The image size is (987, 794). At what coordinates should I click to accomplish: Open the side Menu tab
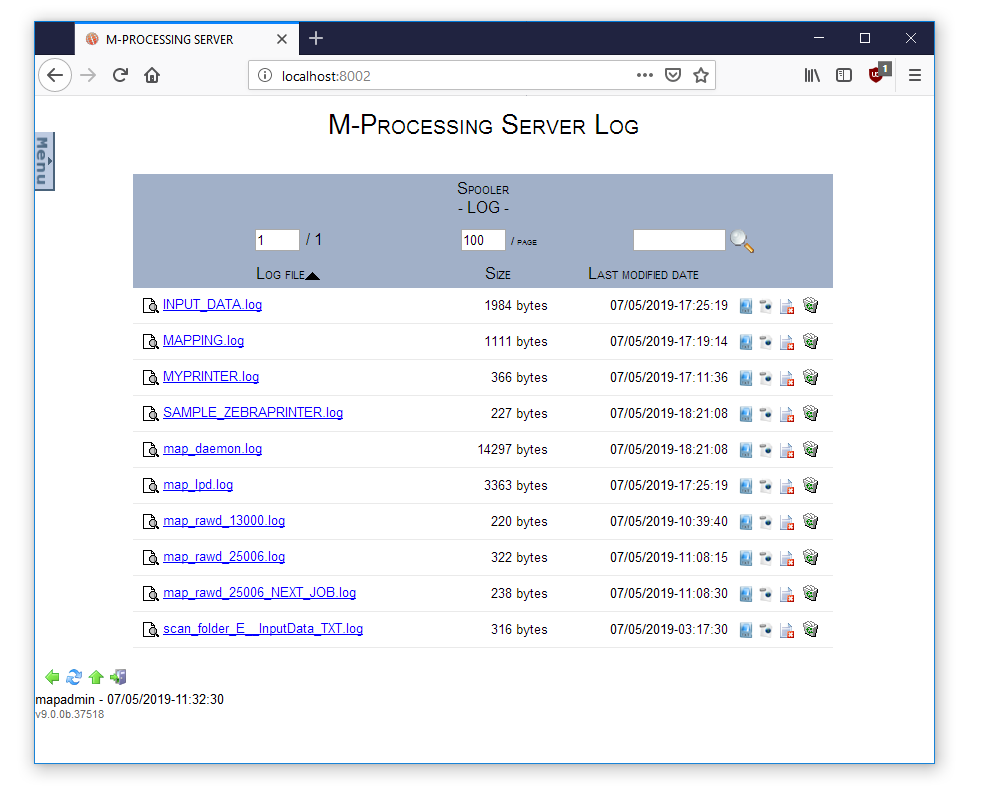[44, 161]
